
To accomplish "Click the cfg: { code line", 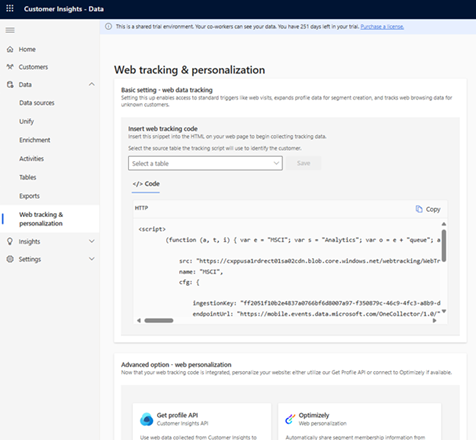I will pyautogui.click(x=189, y=282).
